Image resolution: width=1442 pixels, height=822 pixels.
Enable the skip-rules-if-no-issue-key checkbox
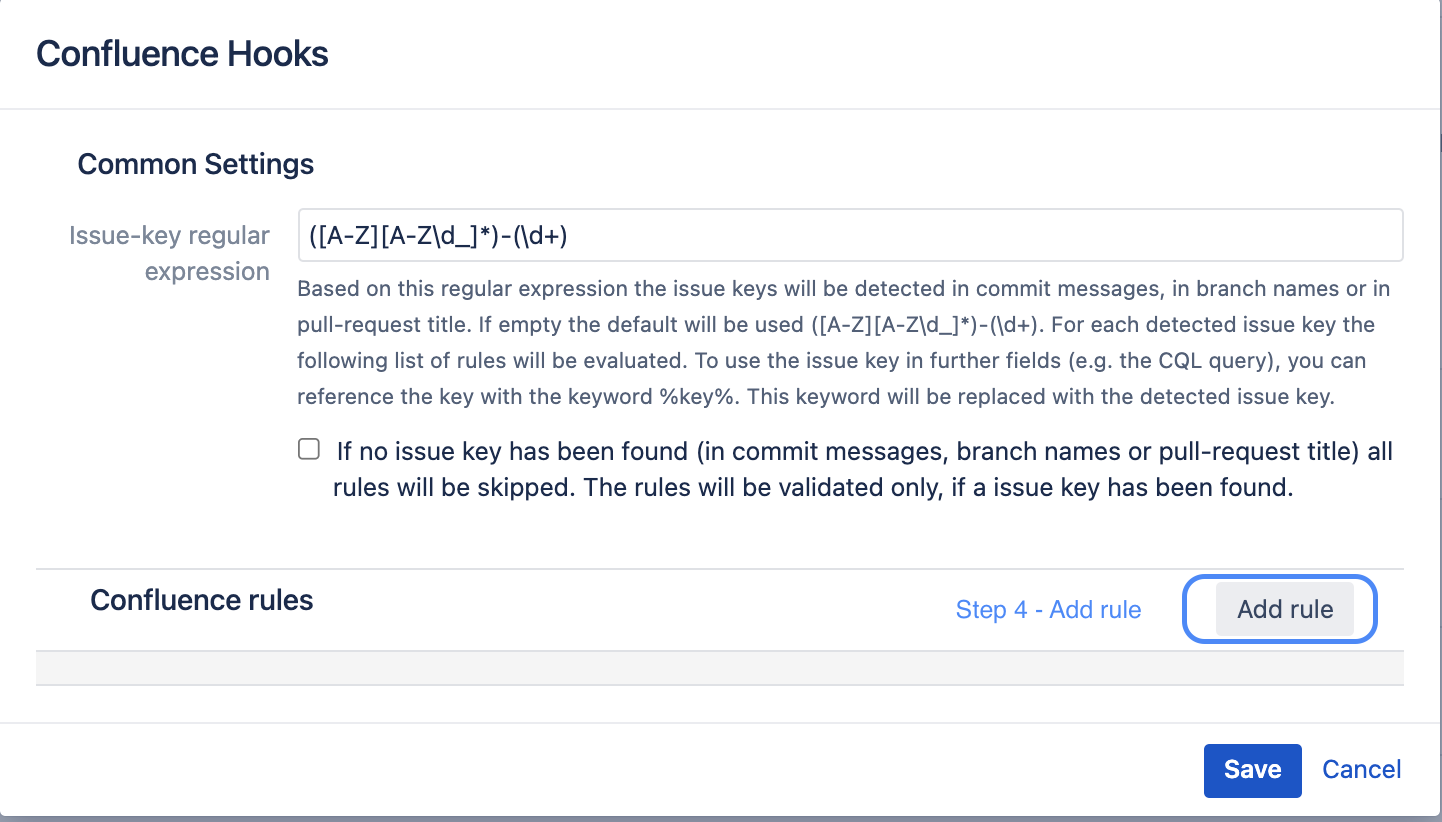point(309,449)
